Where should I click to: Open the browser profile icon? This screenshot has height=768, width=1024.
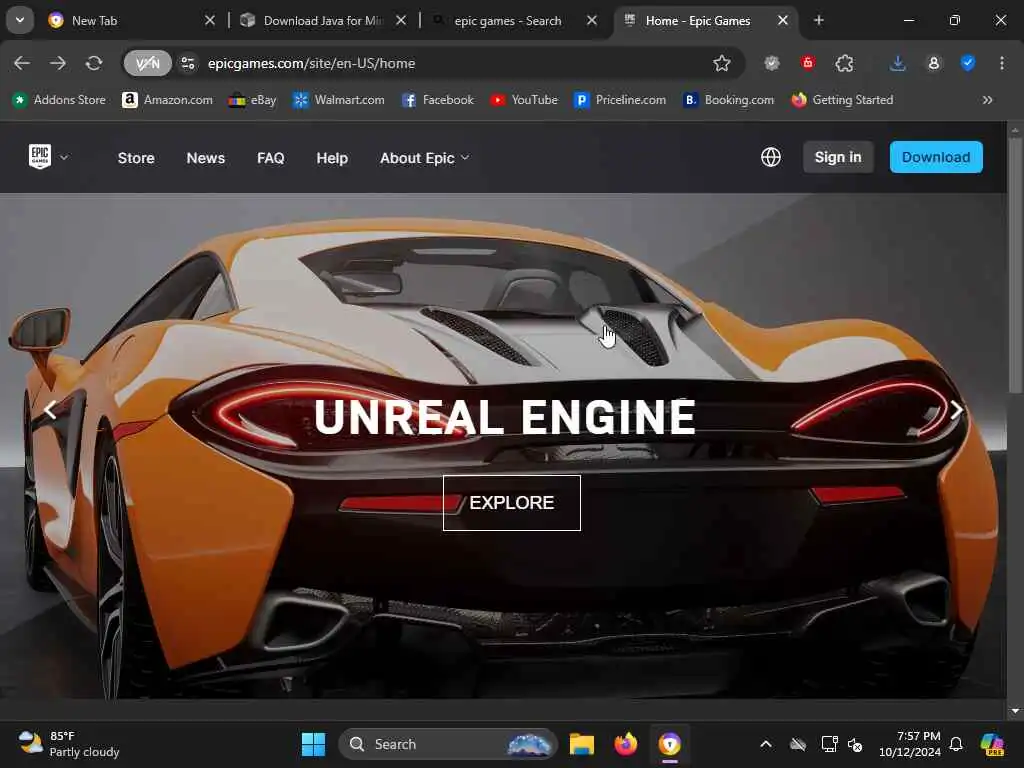click(x=934, y=63)
